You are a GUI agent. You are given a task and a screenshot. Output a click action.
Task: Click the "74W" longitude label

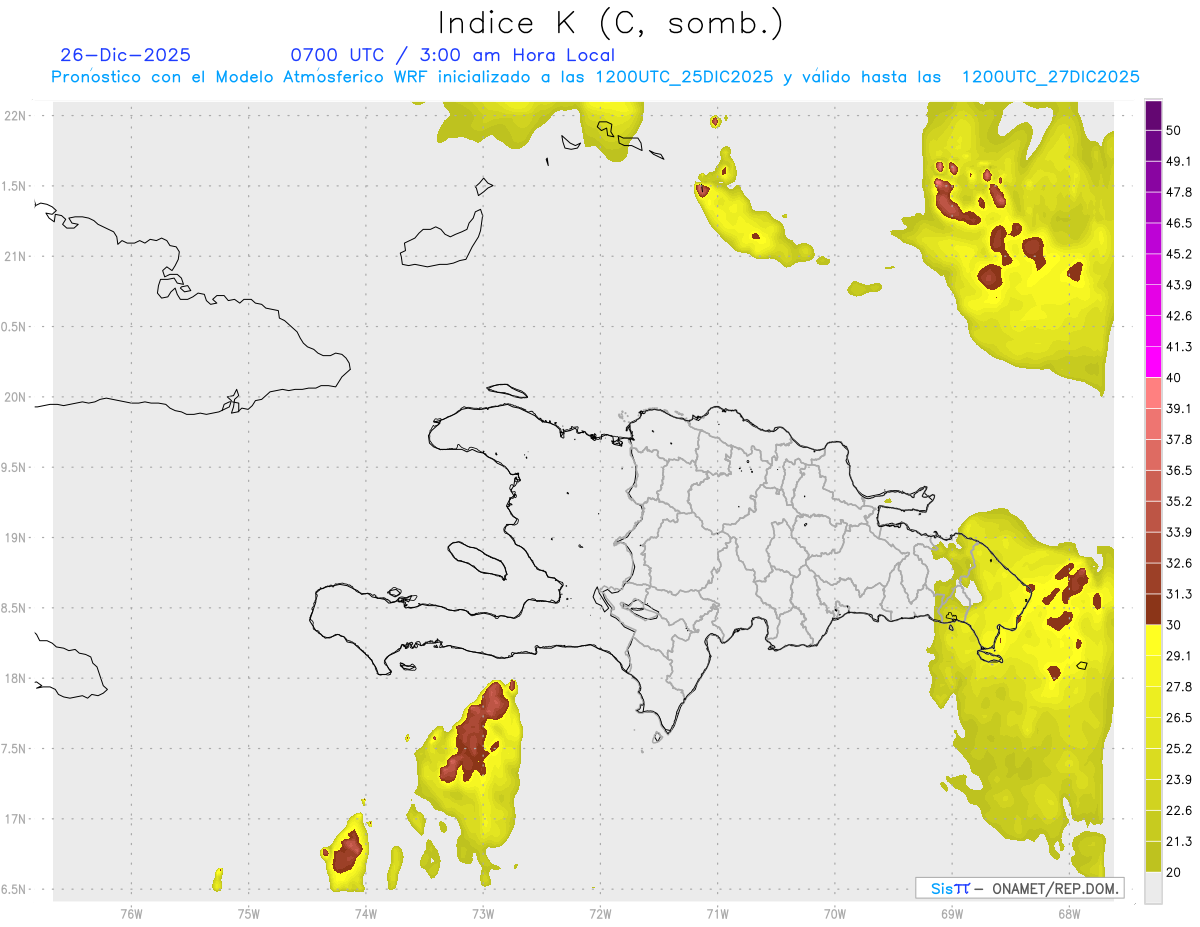coord(366,913)
